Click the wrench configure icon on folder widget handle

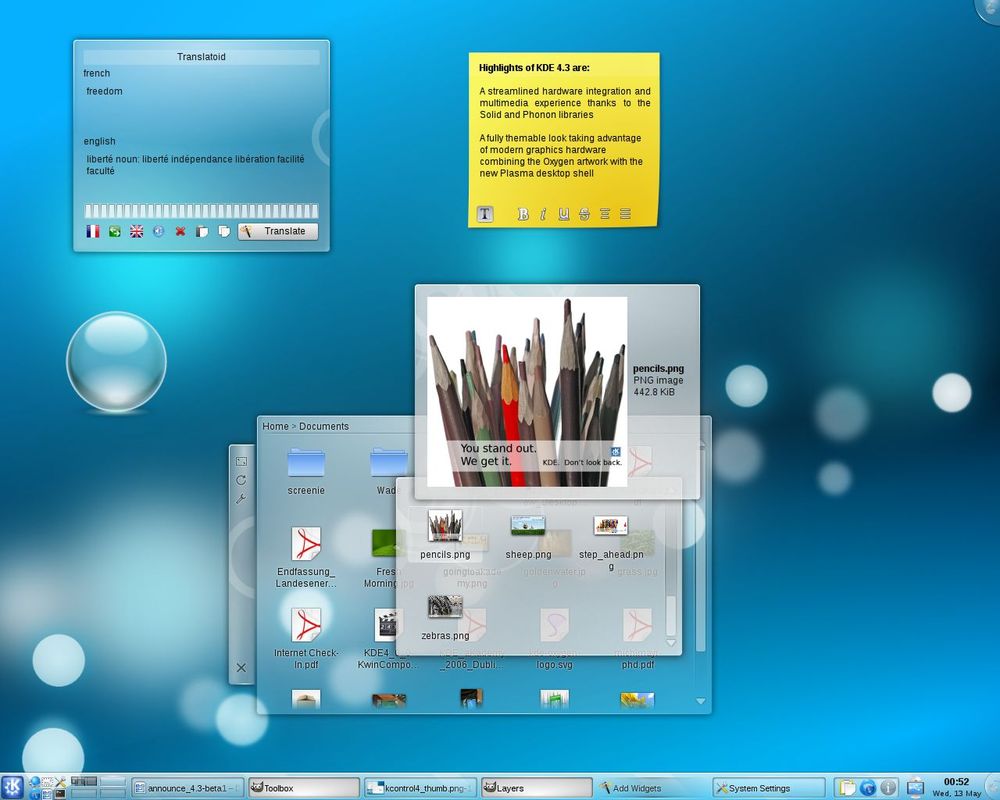coord(241,498)
